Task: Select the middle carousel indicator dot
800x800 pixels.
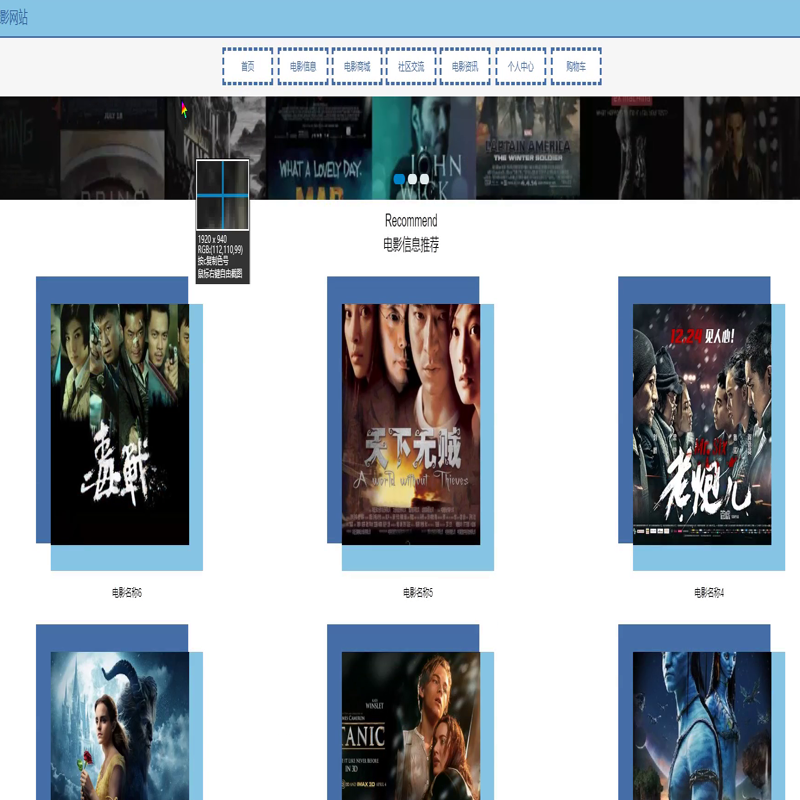Action: 412,179
